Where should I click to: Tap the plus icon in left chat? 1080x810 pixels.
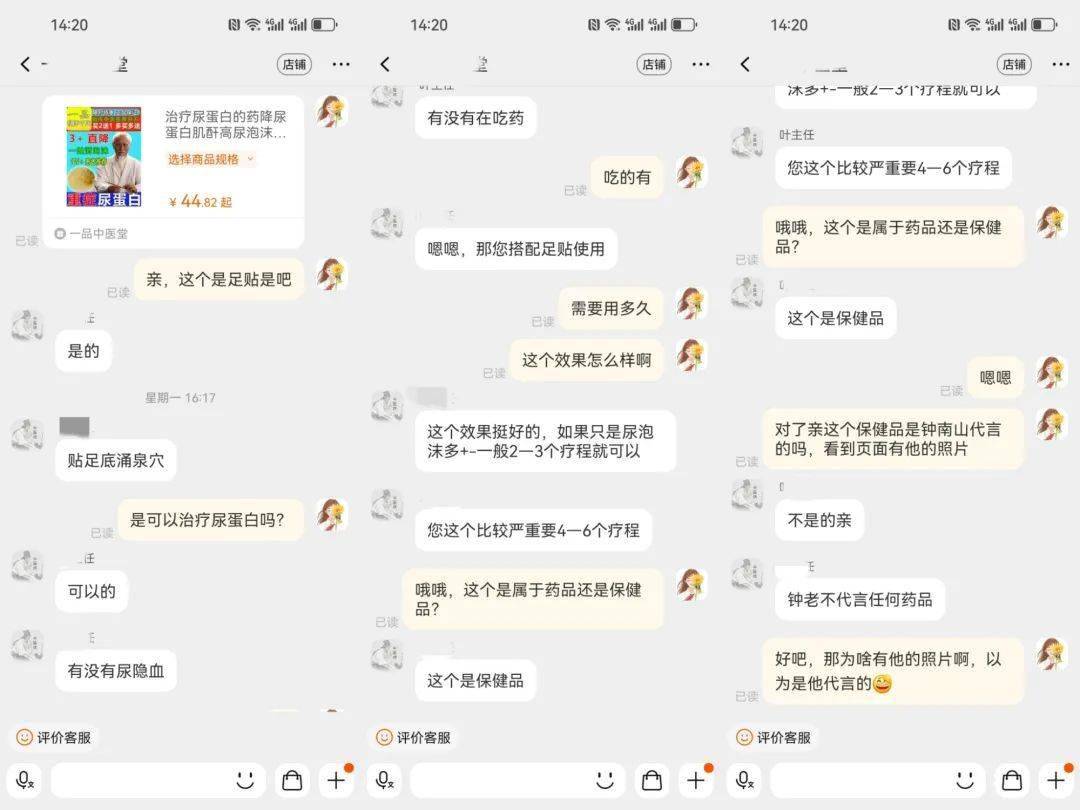coord(336,780)
